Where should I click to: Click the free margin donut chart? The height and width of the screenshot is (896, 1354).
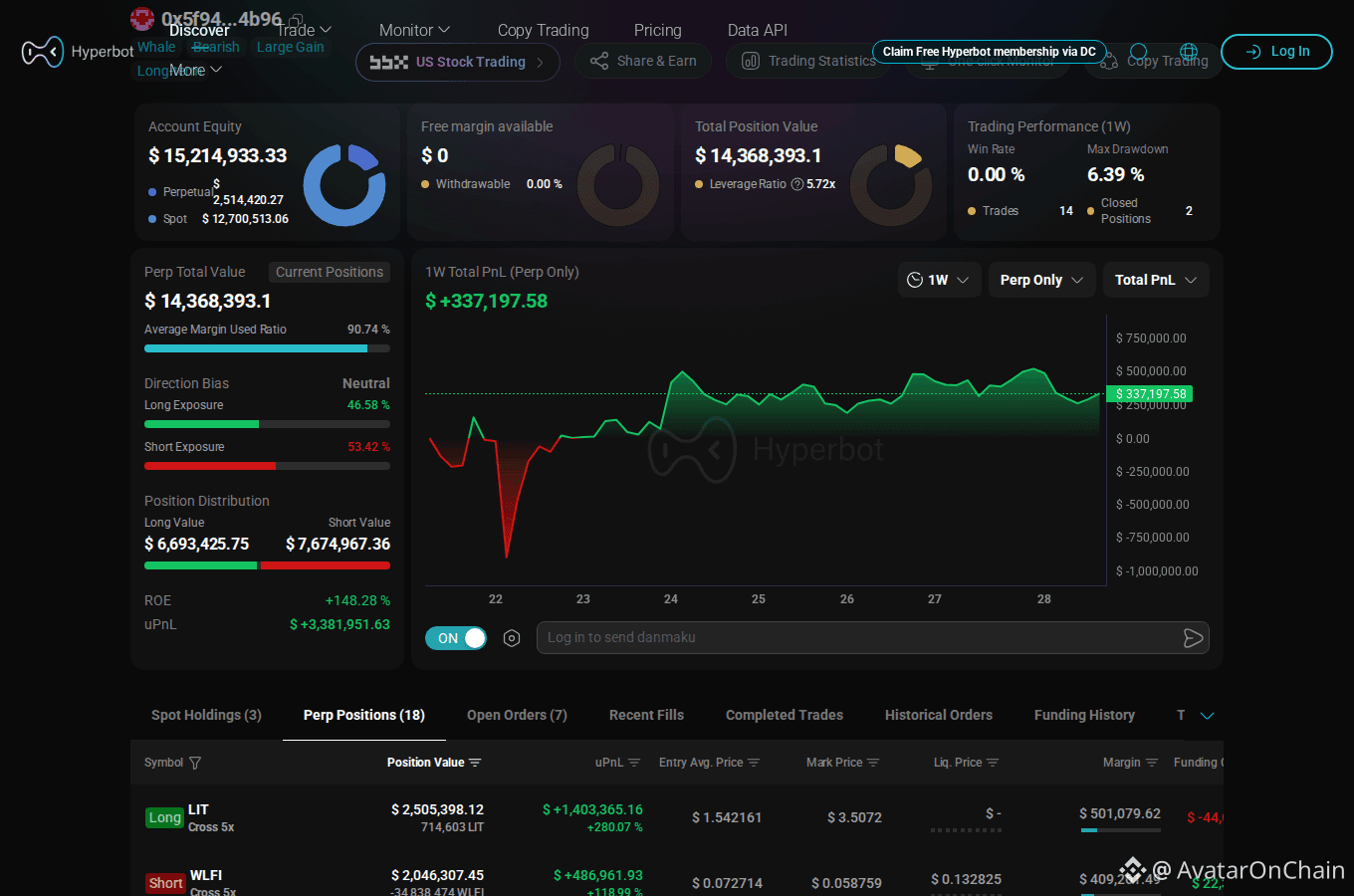click(x=618, y=185)
